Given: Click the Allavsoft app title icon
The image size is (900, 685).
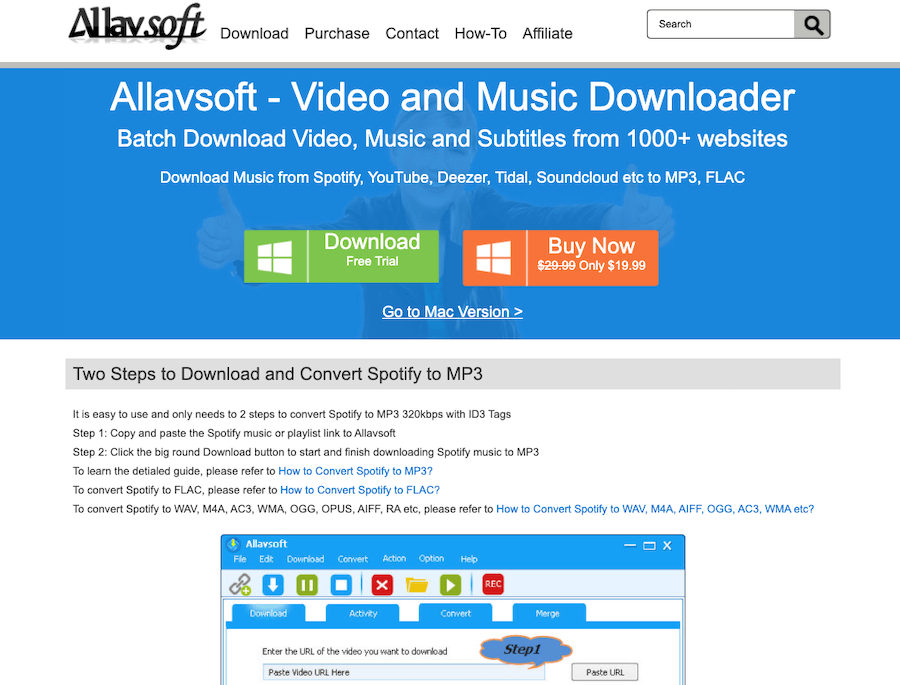Looking at the screenshot, I should pos(234,544).
